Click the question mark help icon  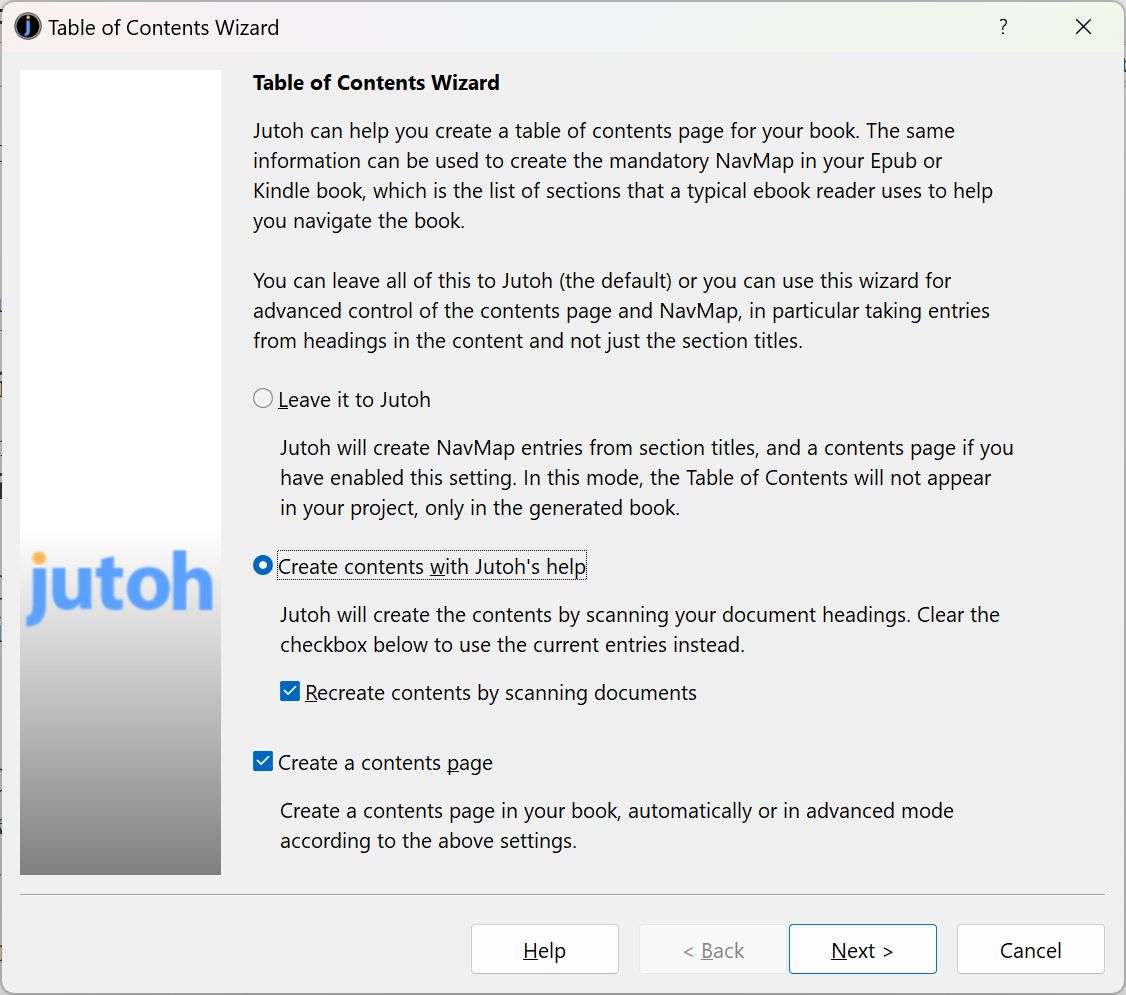point(1003,27)
